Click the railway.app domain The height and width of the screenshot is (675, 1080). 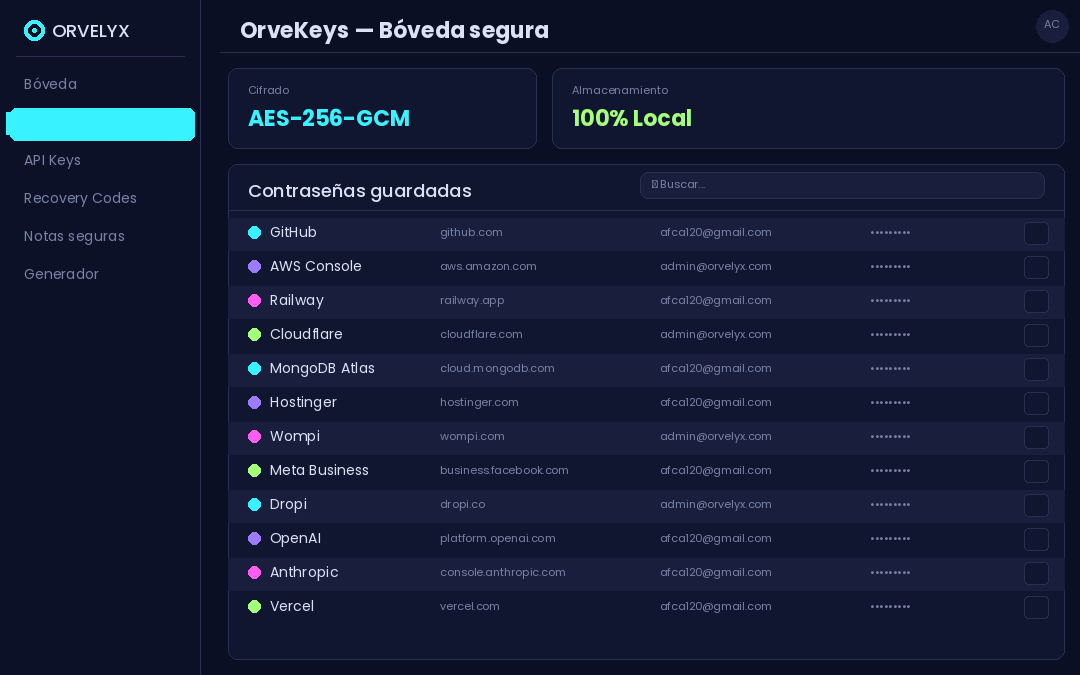click(x=472, y=301)
